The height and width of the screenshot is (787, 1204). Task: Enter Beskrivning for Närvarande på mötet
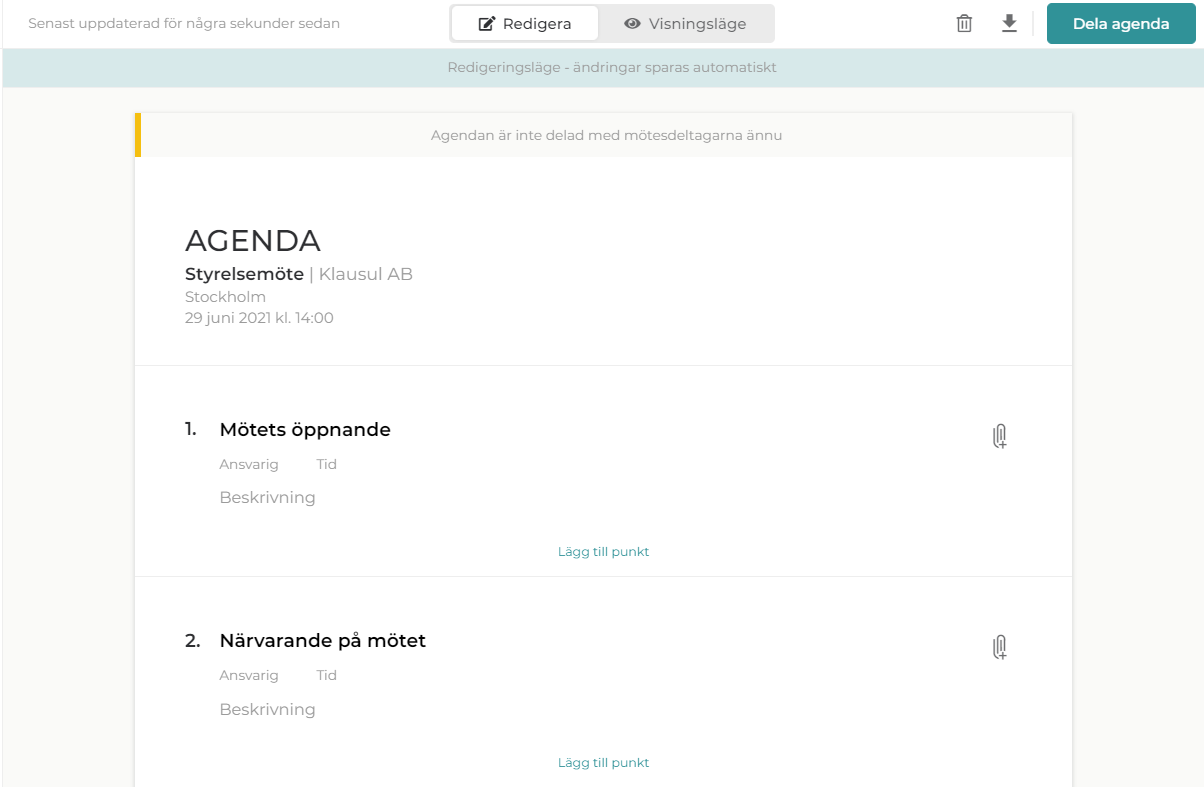pos(267,710)
